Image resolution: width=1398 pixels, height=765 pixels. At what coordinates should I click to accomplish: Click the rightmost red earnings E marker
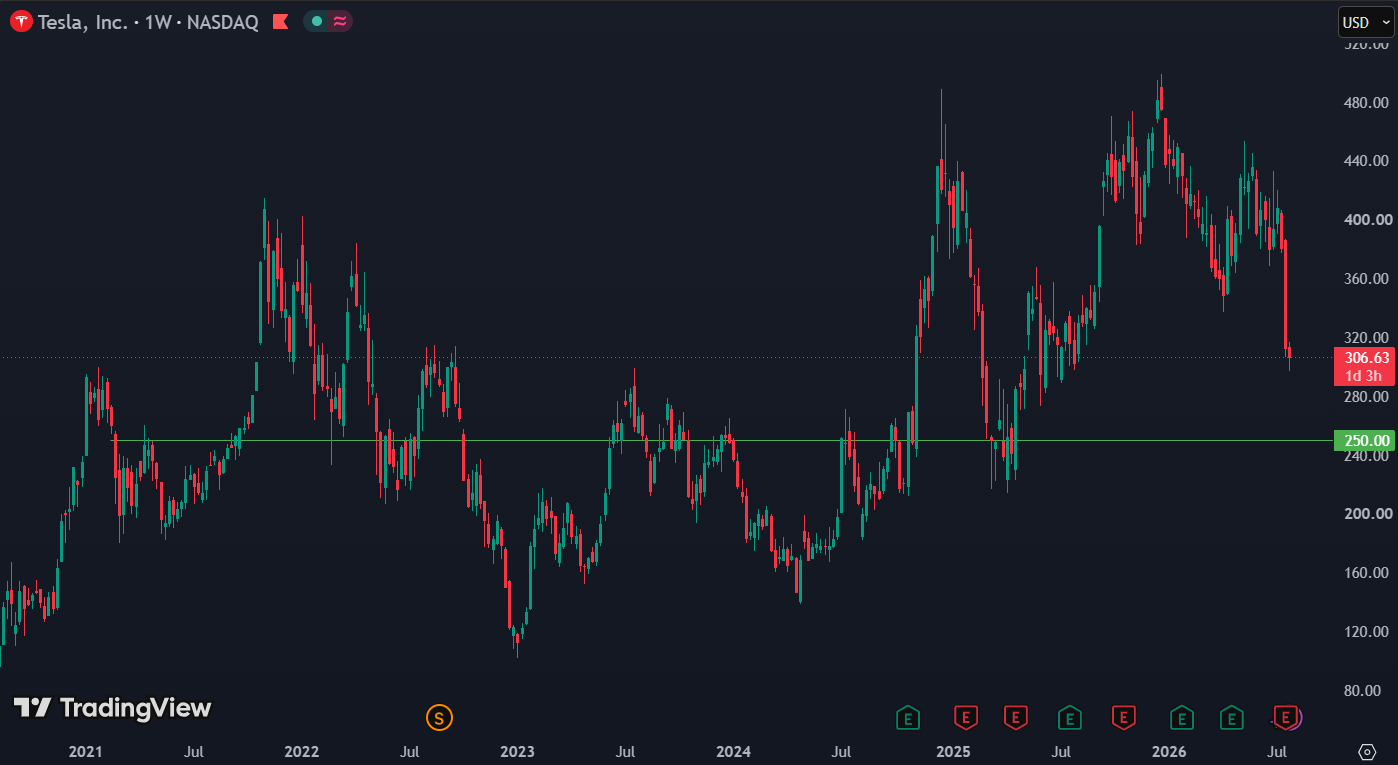click(x=1286, y=717)
